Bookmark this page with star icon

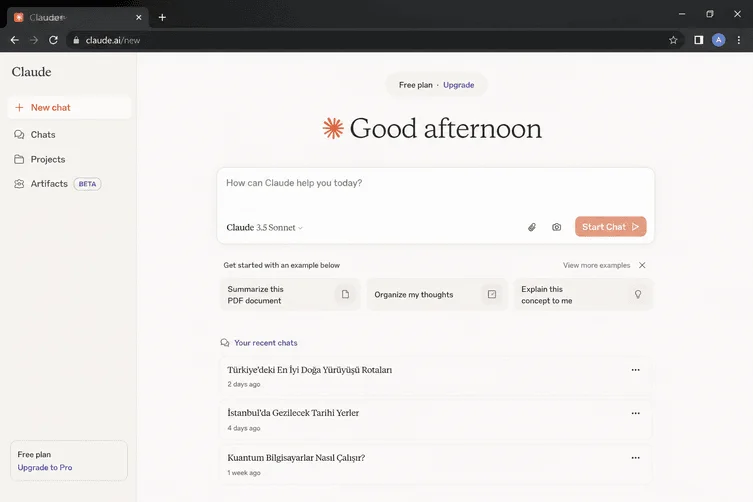pos(673,40)
